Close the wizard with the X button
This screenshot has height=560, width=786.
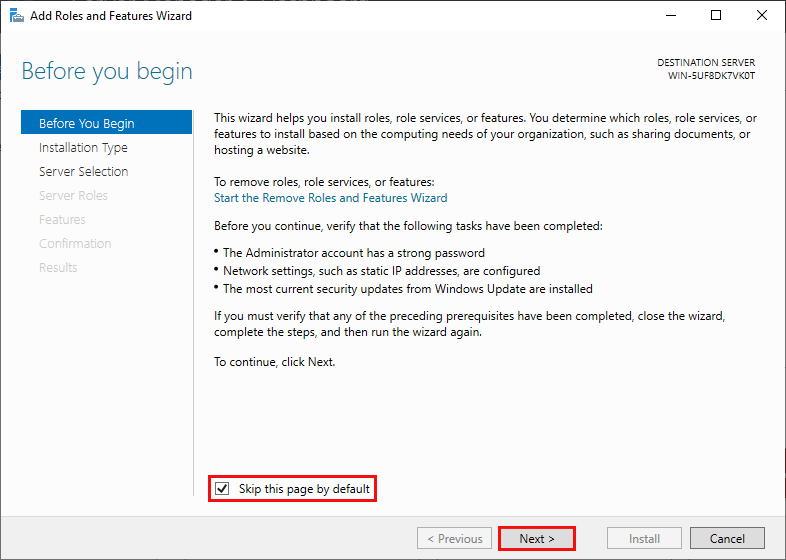pyautogui.click(x=762, y=16)
